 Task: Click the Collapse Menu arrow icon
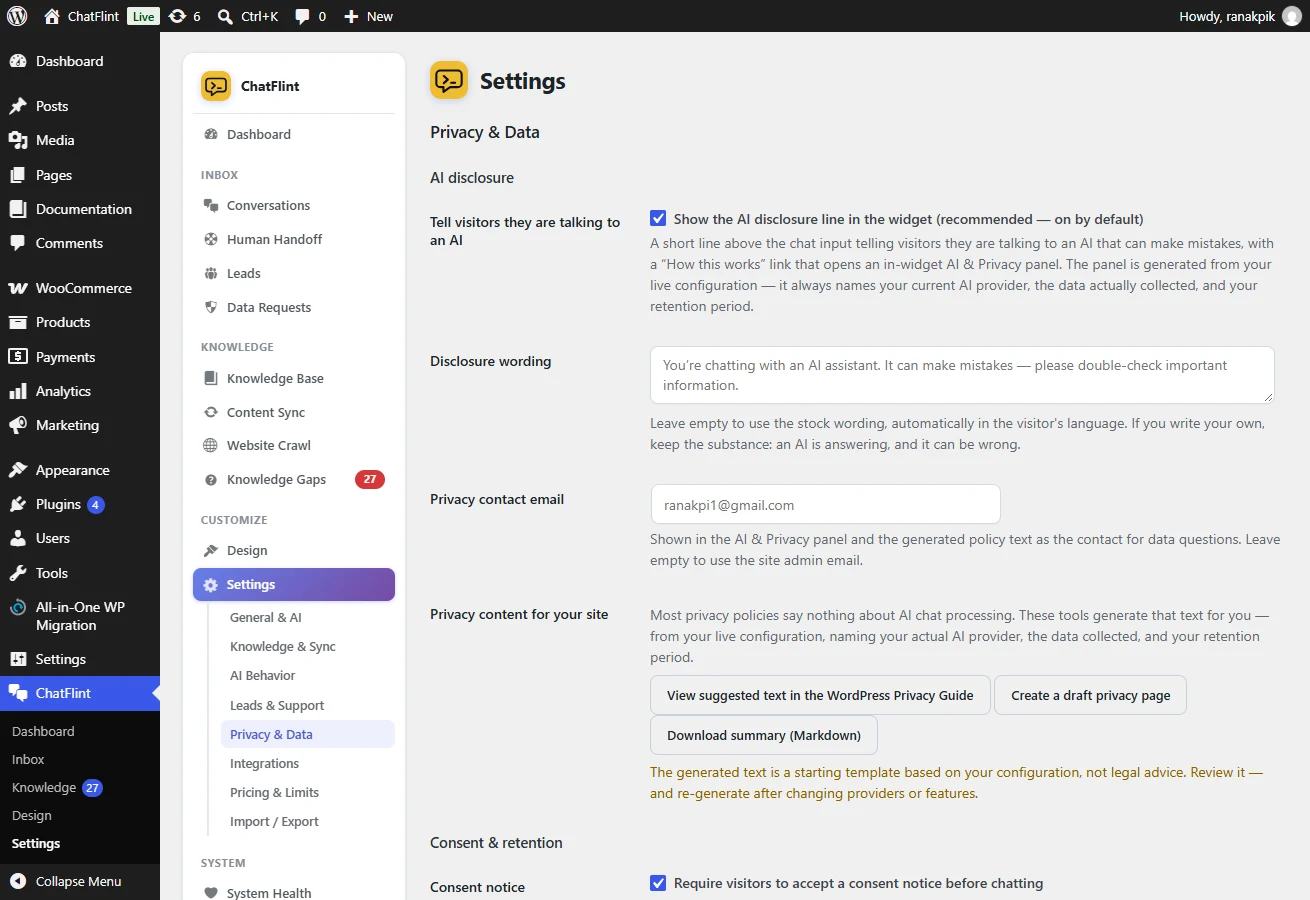click(18, 881)
